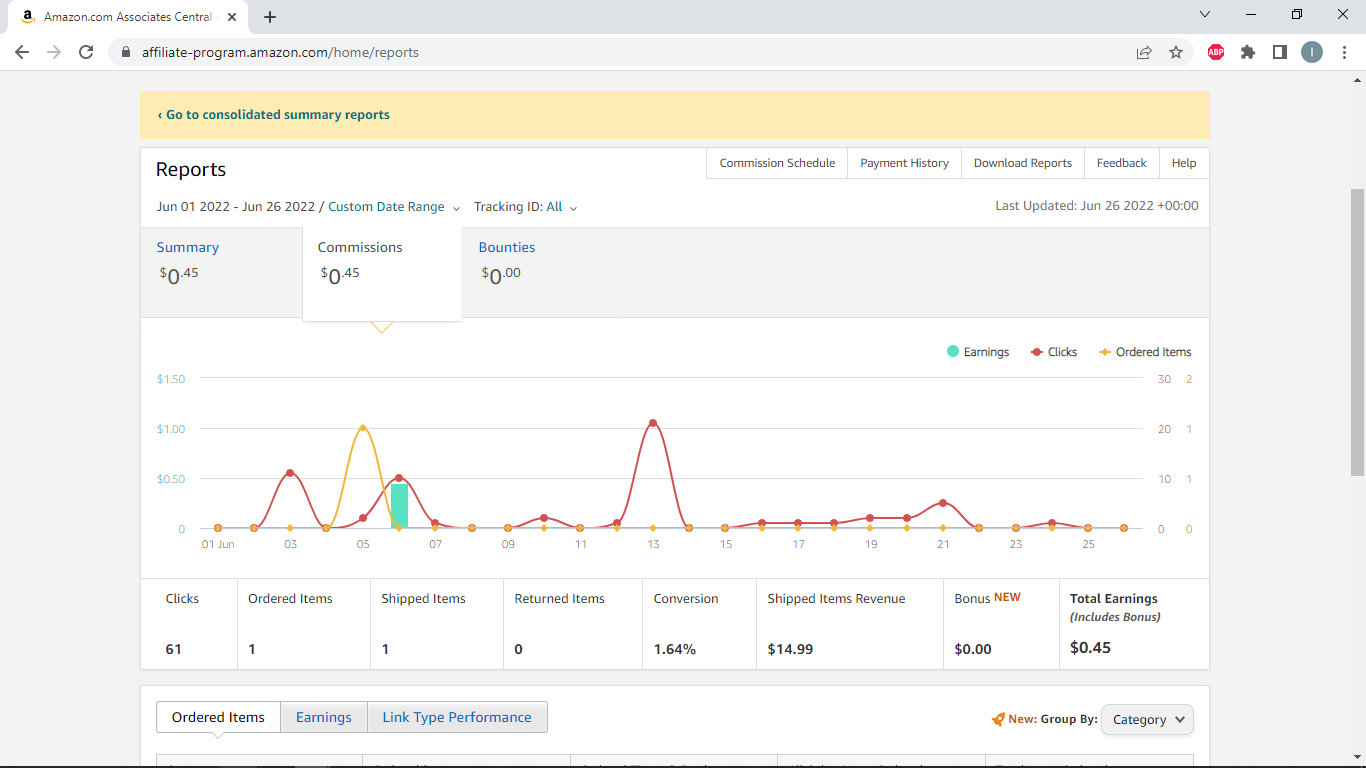This screenshot has height=768, width=1366.
Task: Click the Last Updated date text
Action: [1096, 206]
